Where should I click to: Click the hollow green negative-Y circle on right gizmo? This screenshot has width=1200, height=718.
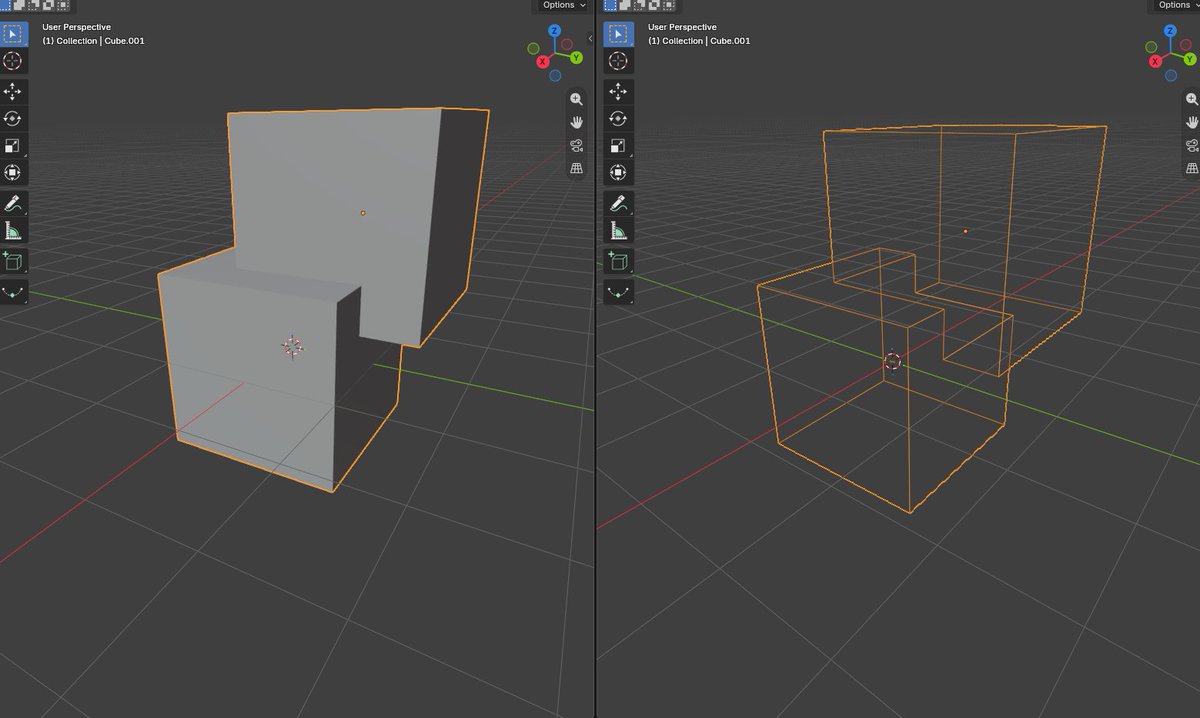point(1151,47)
